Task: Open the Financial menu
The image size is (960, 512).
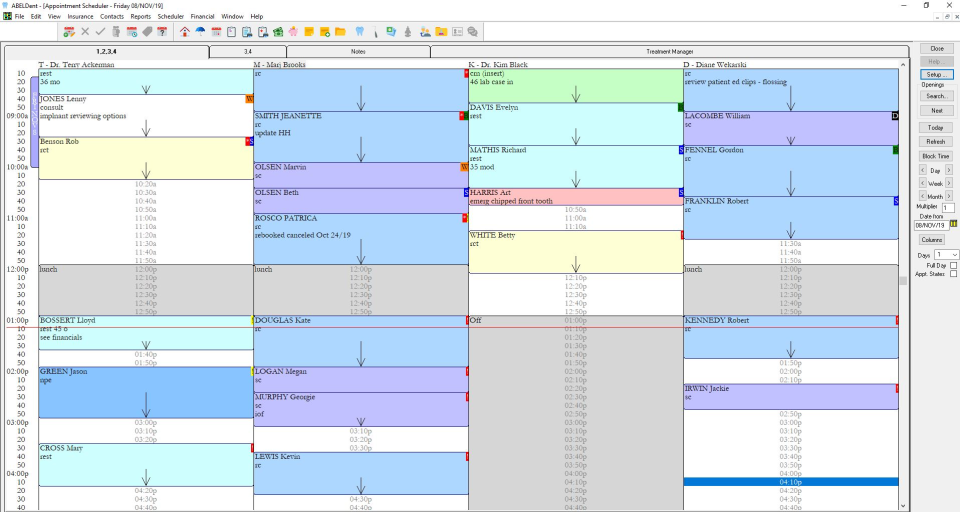Action: tap(202, 17)
